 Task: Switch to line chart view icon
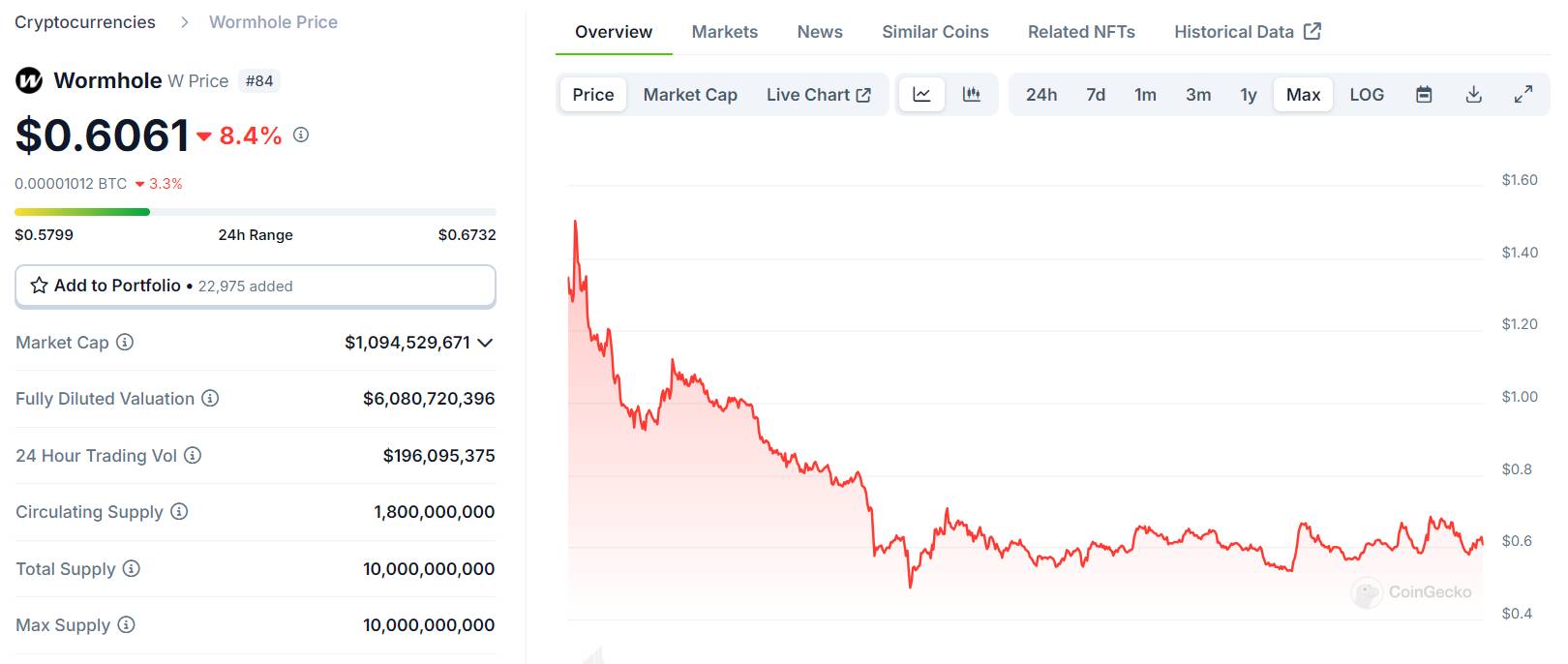point(921,95)
